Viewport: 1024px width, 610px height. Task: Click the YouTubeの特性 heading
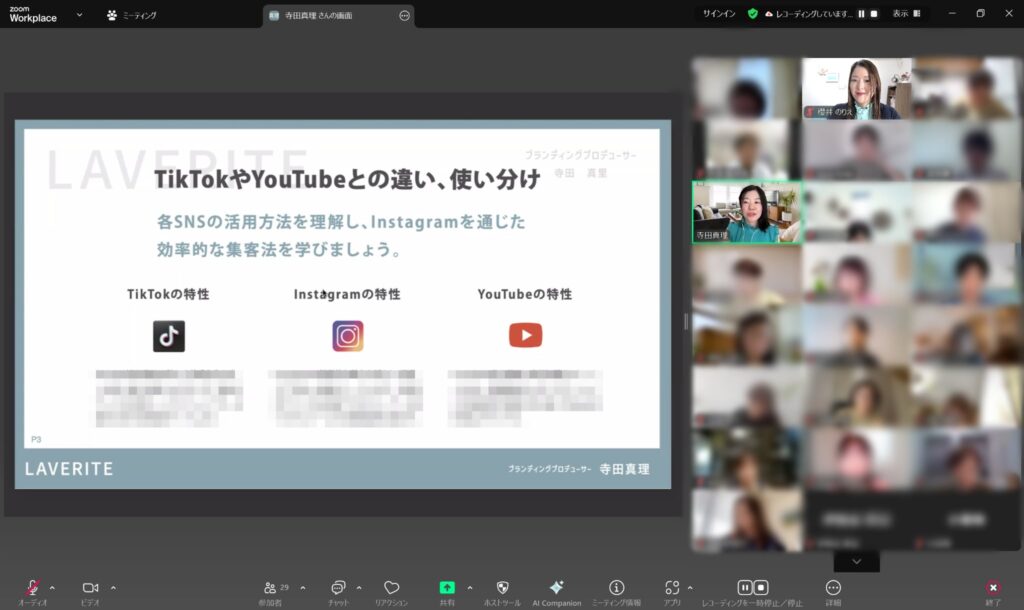pyautogui.click(x=524, y=295)
